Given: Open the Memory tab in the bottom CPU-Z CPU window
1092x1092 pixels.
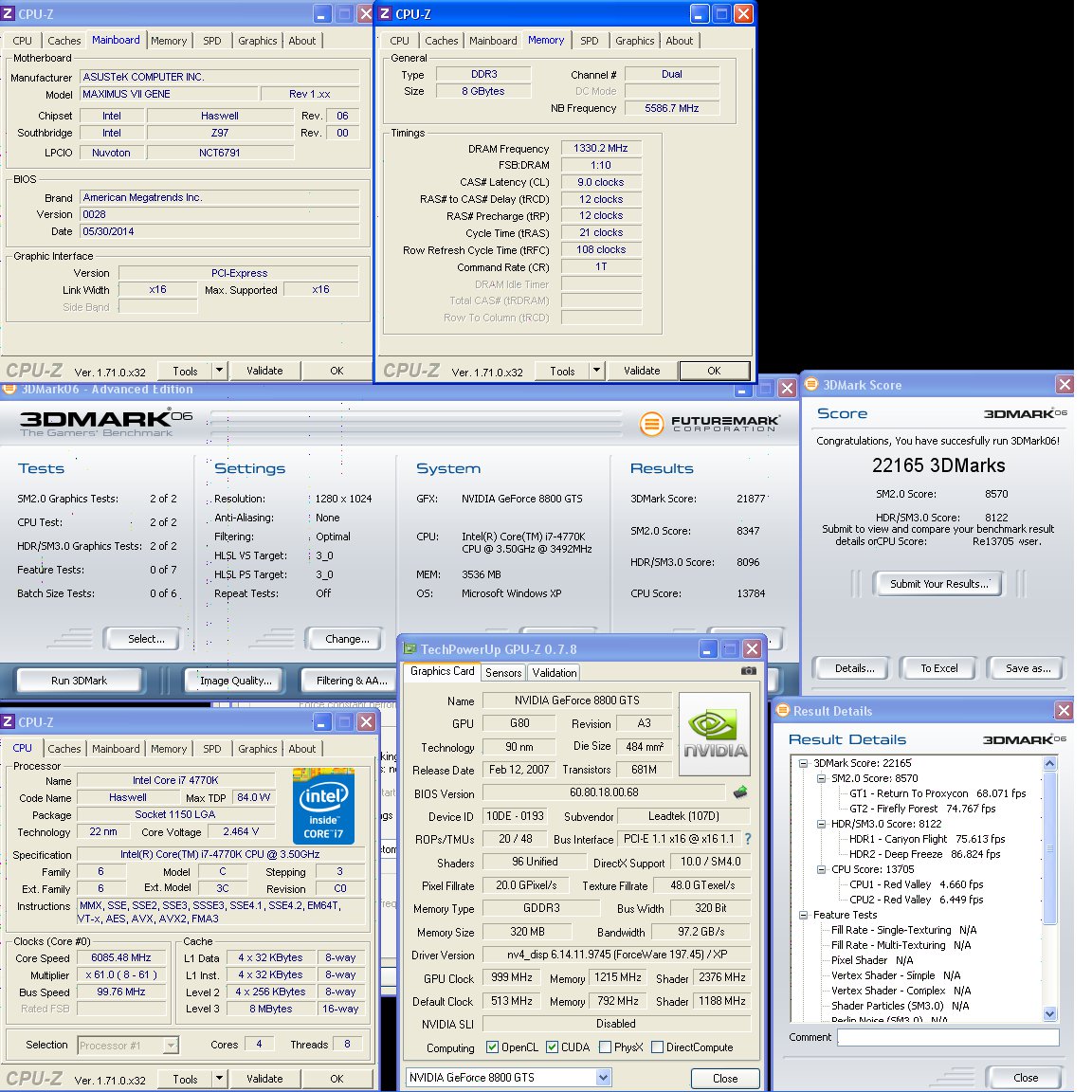Looking at the screenshot, I should pyautogui.click(x=169, y=749).
